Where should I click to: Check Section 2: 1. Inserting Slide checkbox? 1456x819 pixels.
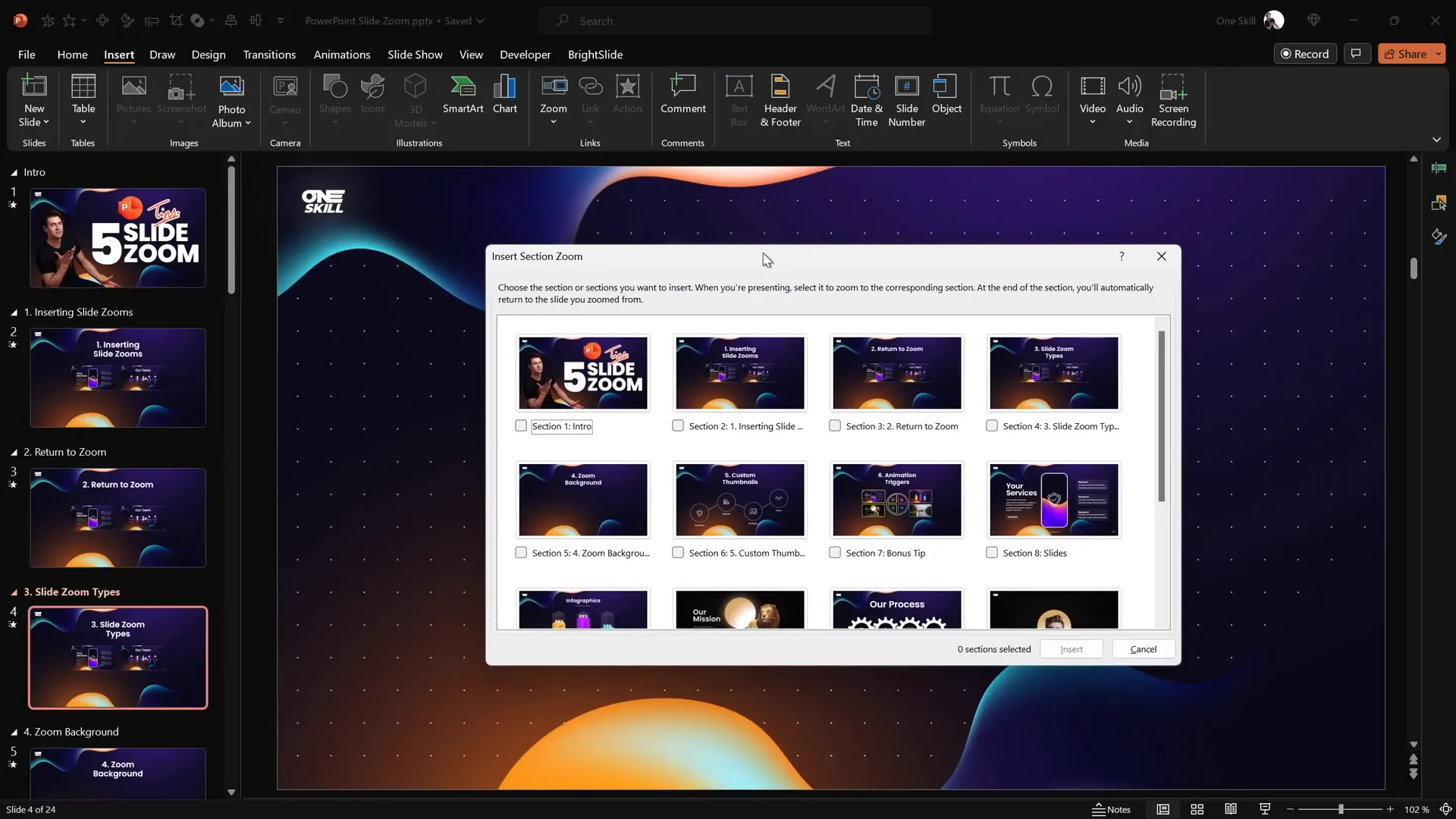(x=678, y=426)
